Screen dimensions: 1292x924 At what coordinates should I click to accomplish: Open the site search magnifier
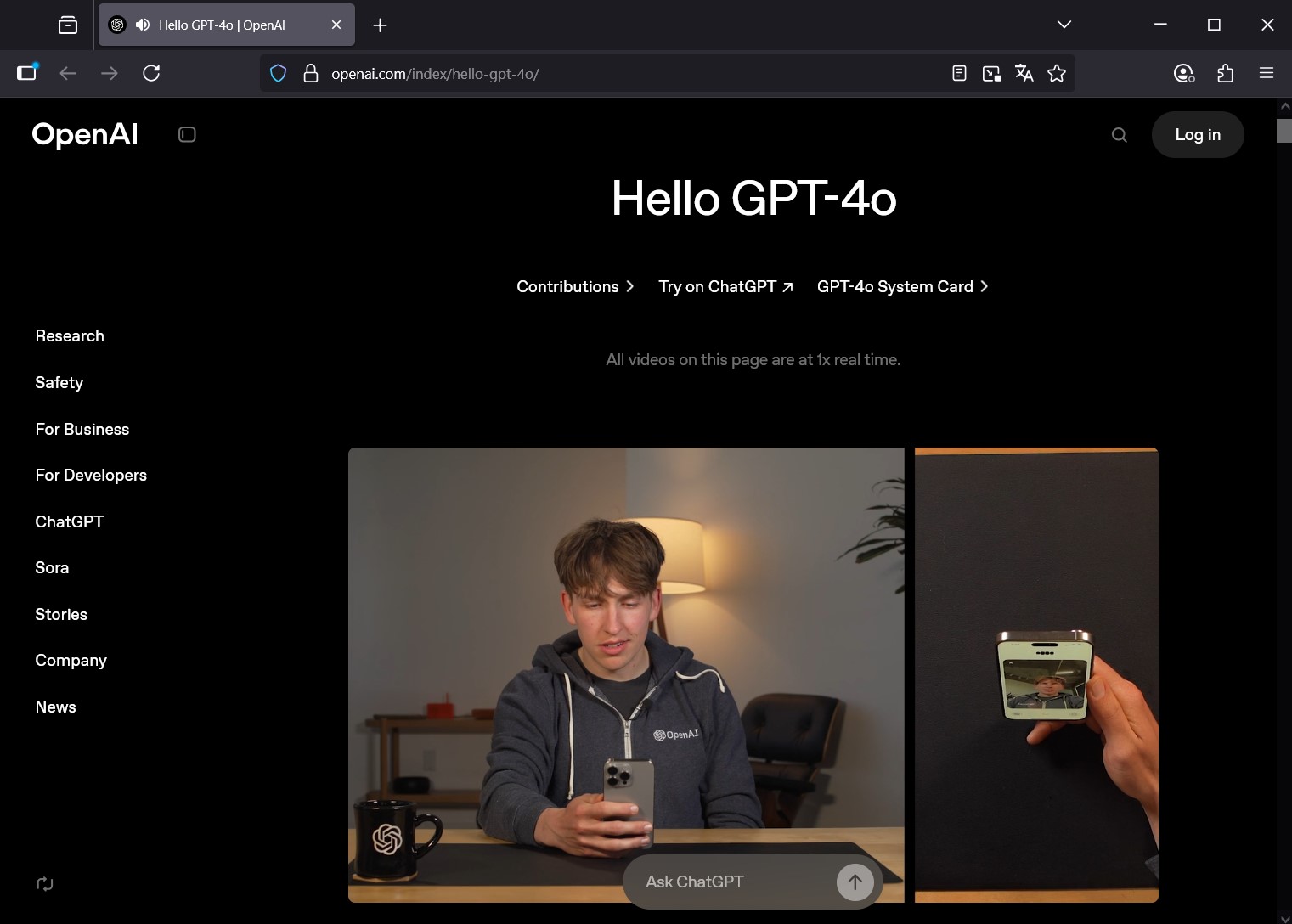point(1120,134)
